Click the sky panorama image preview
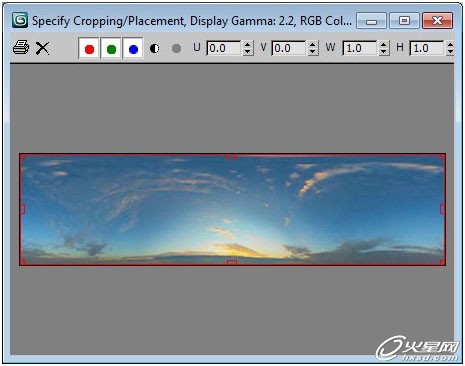The image size is (465, 366). point(232,209)
